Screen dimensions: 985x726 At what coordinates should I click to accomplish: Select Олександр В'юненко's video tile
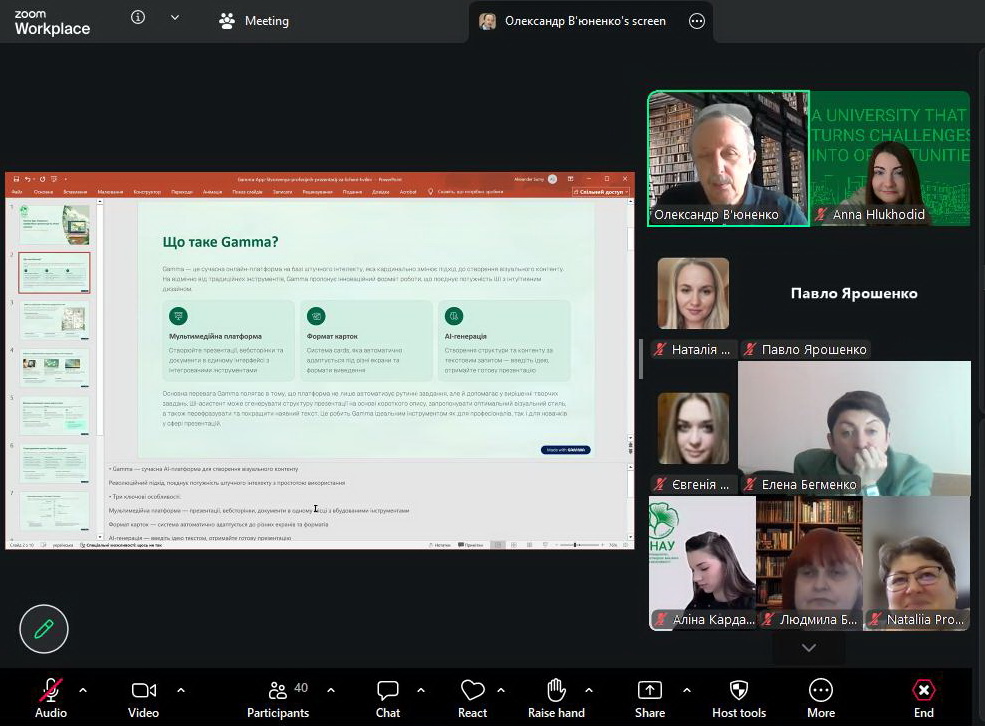coord(727,158)
